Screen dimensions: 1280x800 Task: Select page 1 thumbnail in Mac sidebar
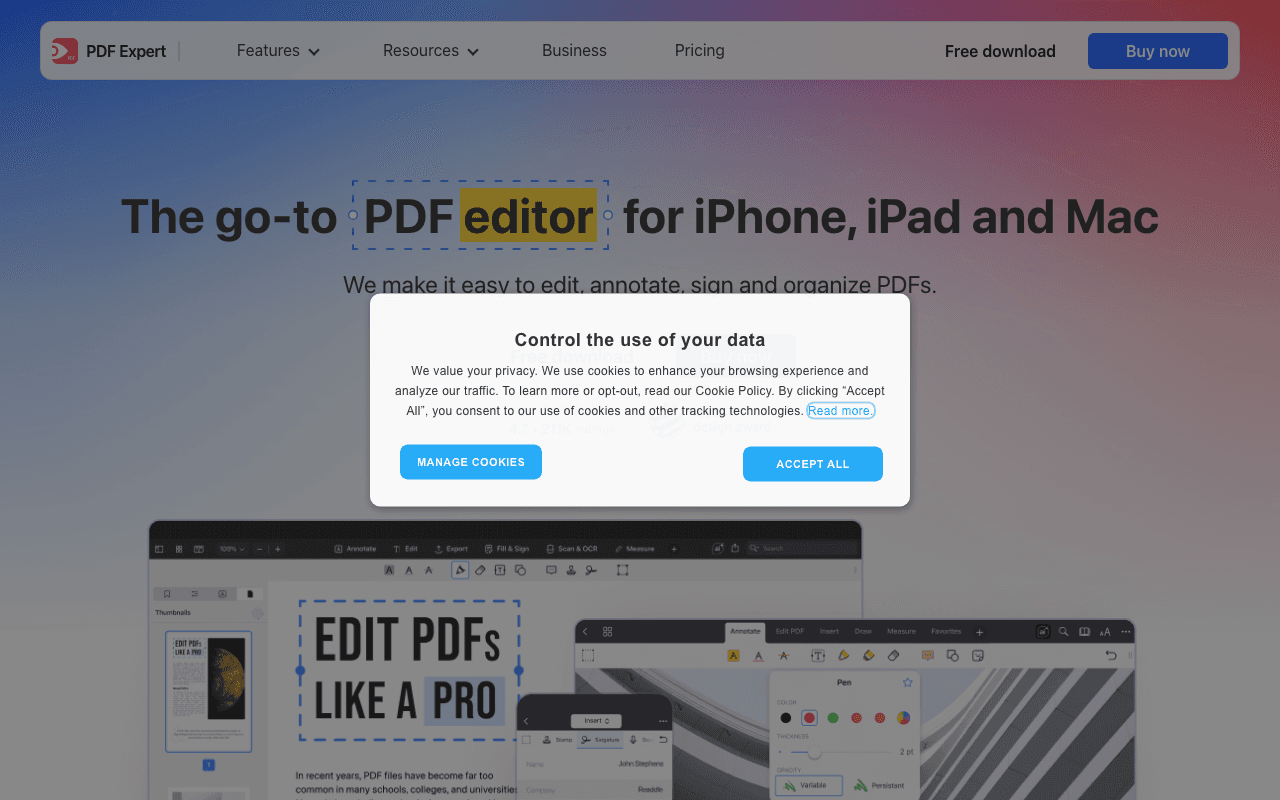[x=209, y=692]
